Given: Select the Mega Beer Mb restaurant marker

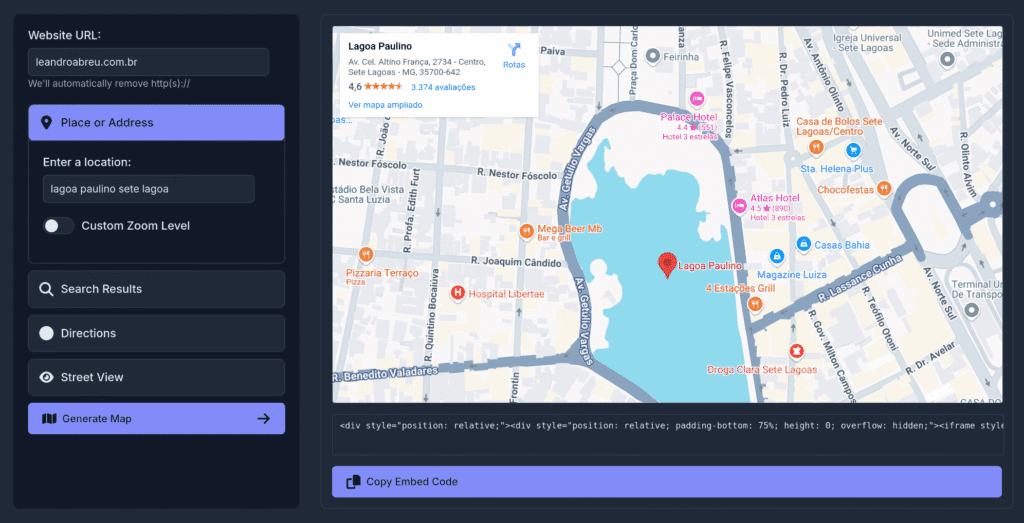Looking at the screenshot, I should (527, 231).
